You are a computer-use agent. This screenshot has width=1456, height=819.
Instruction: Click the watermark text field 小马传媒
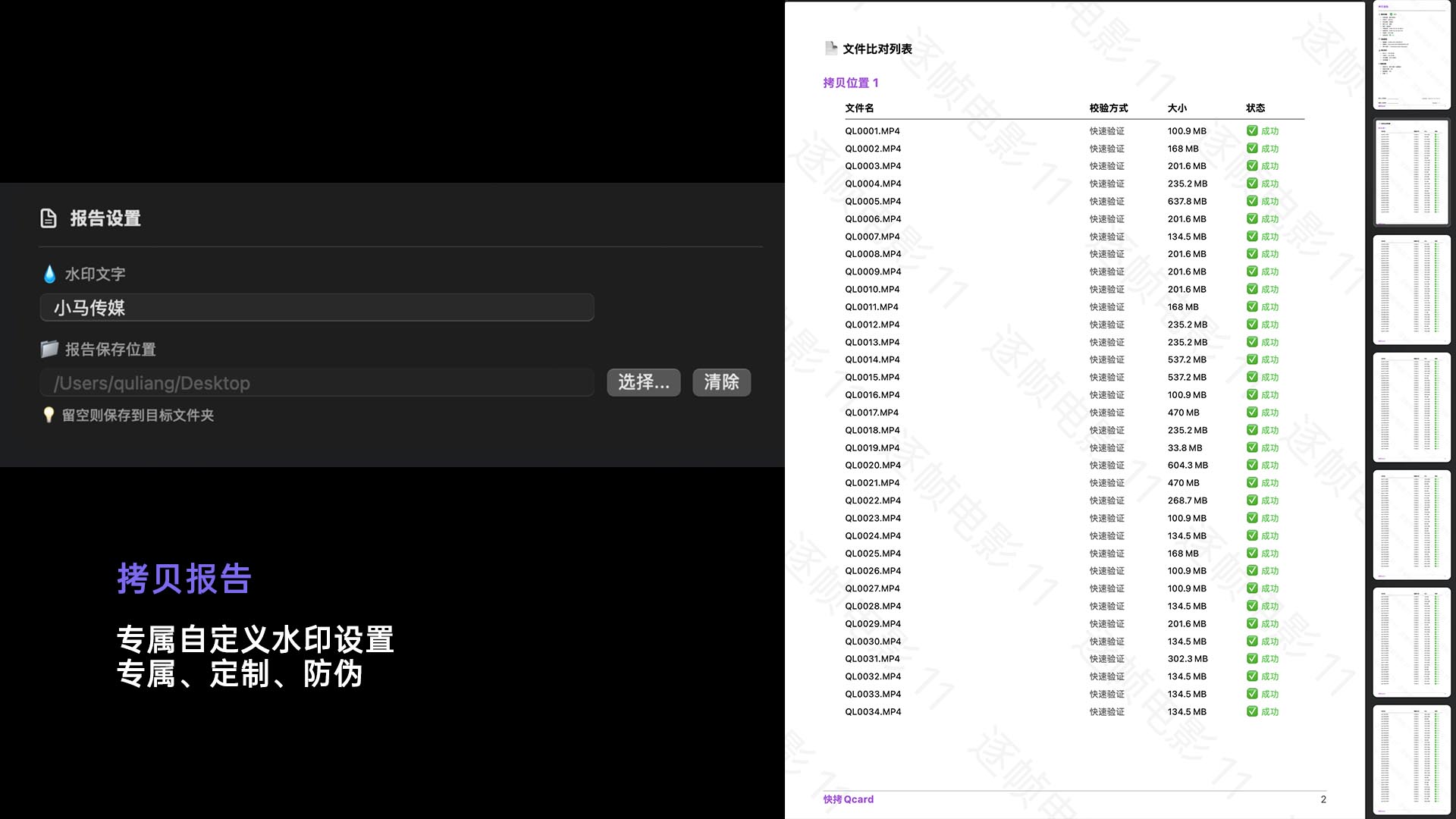point(316,308)
